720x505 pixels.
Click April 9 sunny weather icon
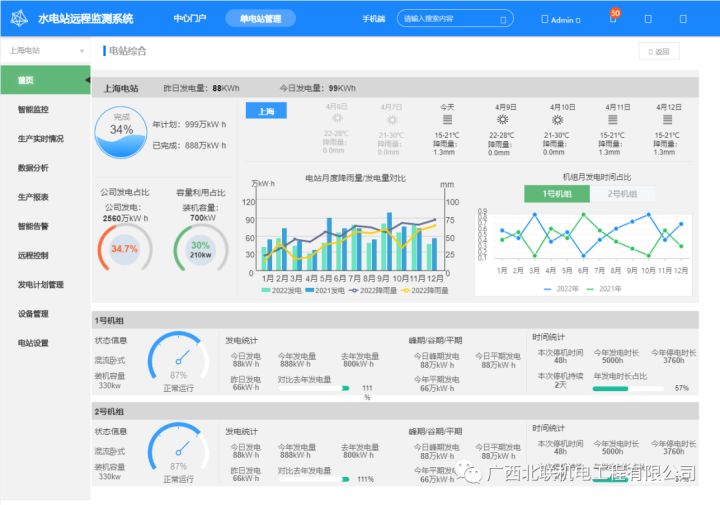click(x=502, y=119)
